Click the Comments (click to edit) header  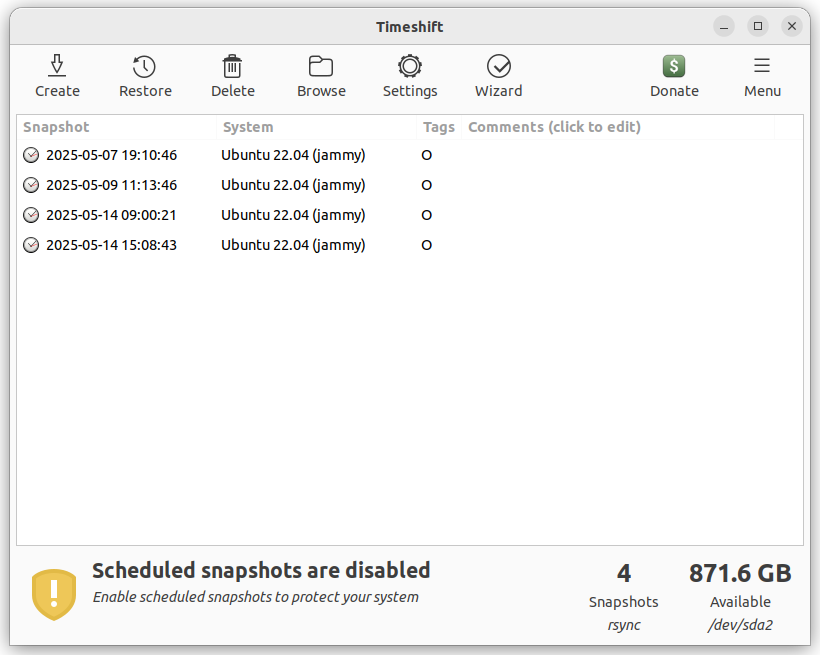coord(618,127)
